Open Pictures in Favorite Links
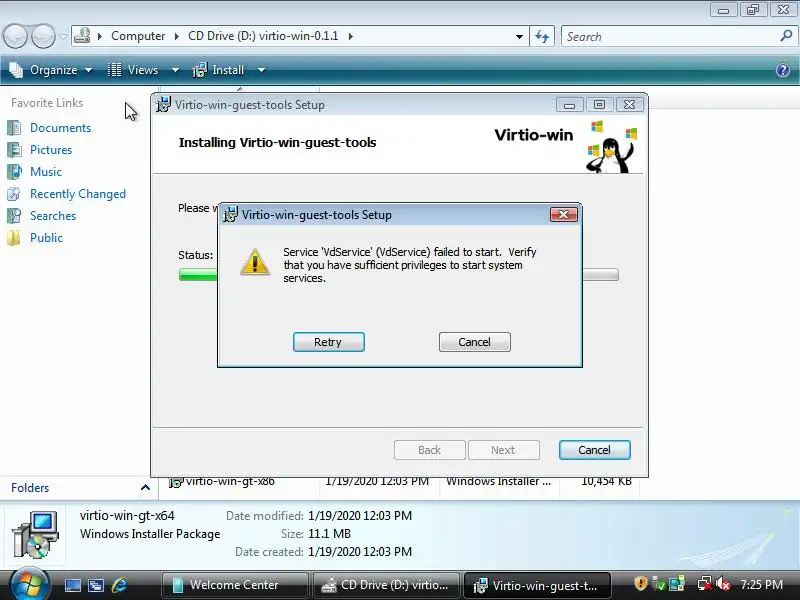The width and height of the screenshot is (800, 600). click(x=51, y=149)
